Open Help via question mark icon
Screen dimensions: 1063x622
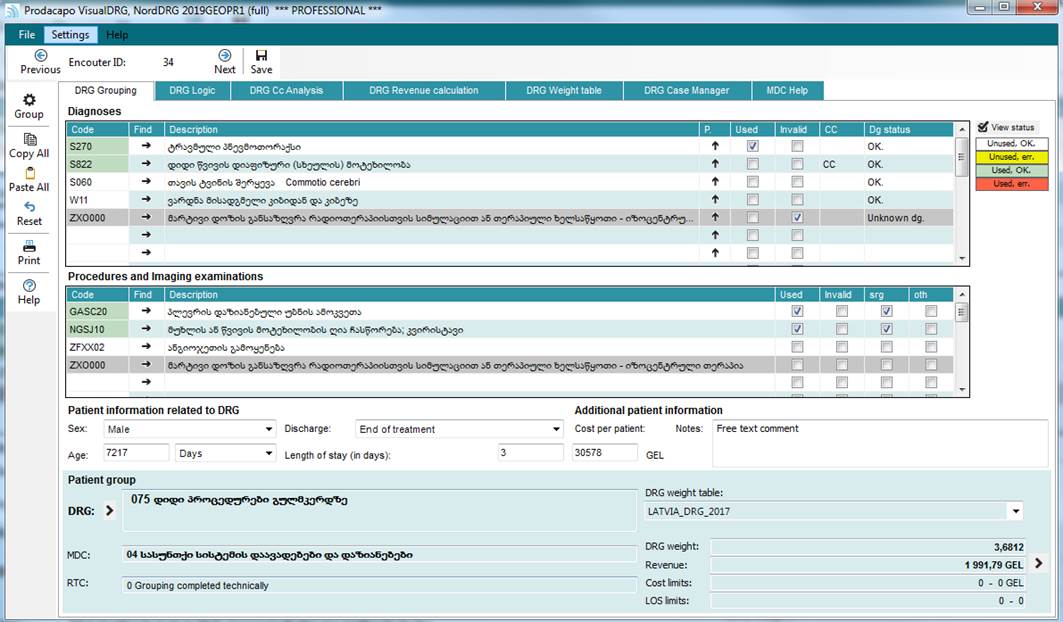click(29, 286)
